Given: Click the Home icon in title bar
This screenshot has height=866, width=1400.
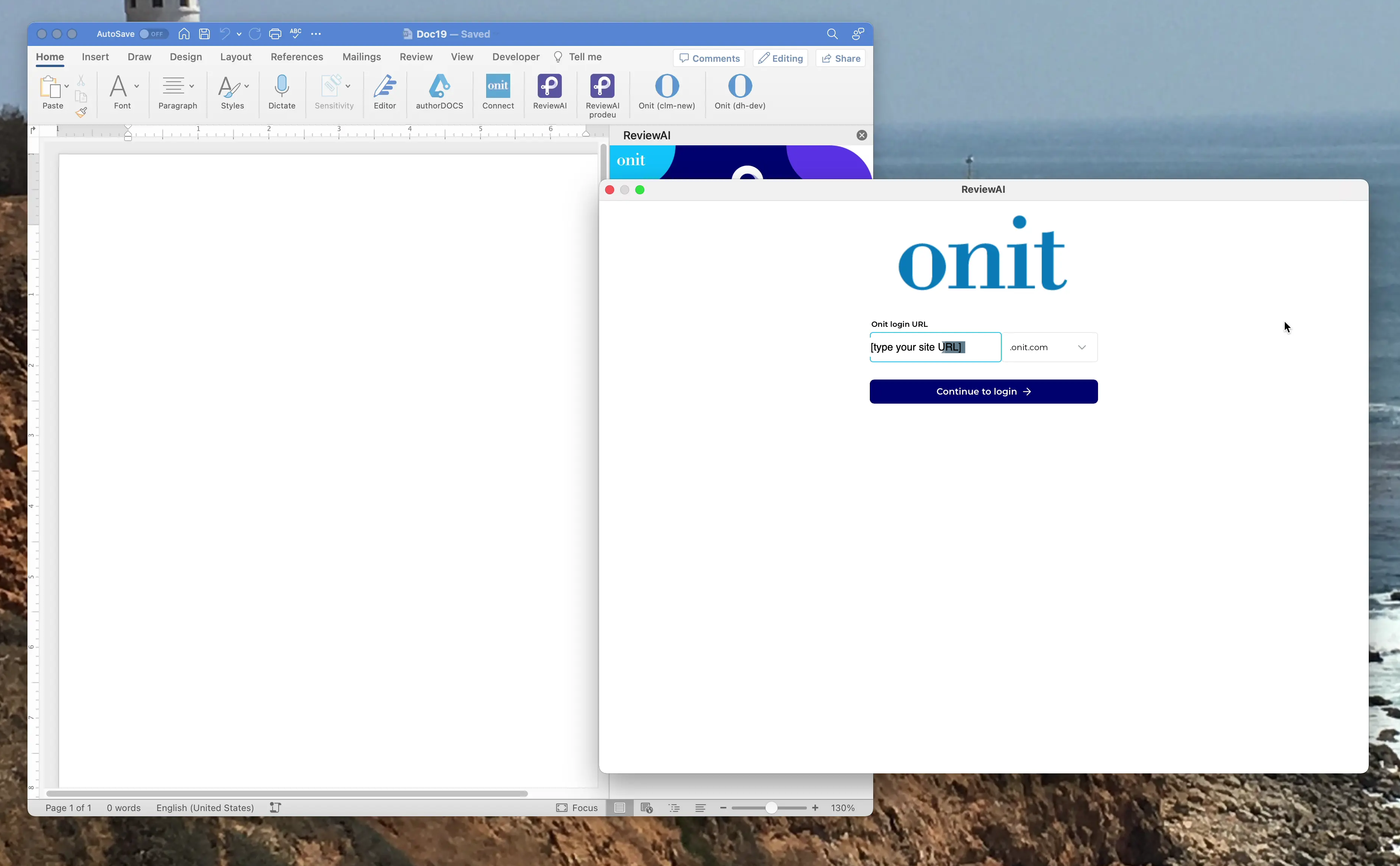Looking at the screenshot, I should (x=184, y=34).
